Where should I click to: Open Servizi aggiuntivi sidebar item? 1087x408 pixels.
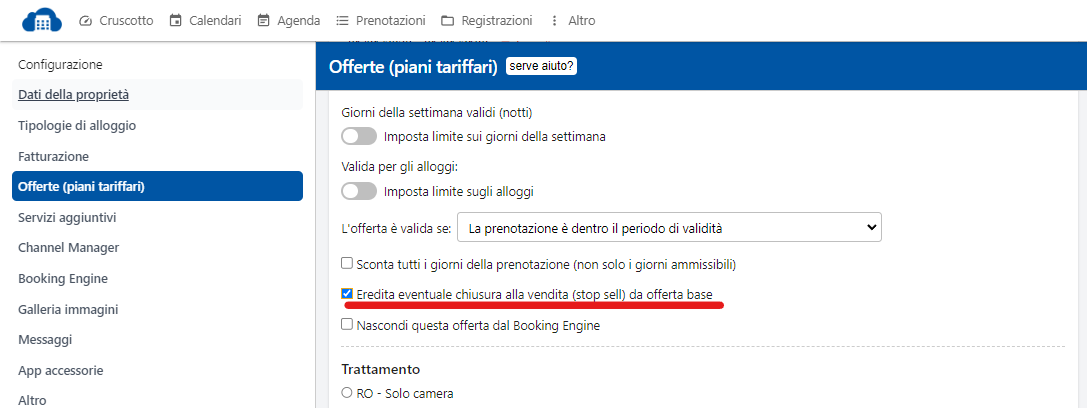(x=67, y=217)
